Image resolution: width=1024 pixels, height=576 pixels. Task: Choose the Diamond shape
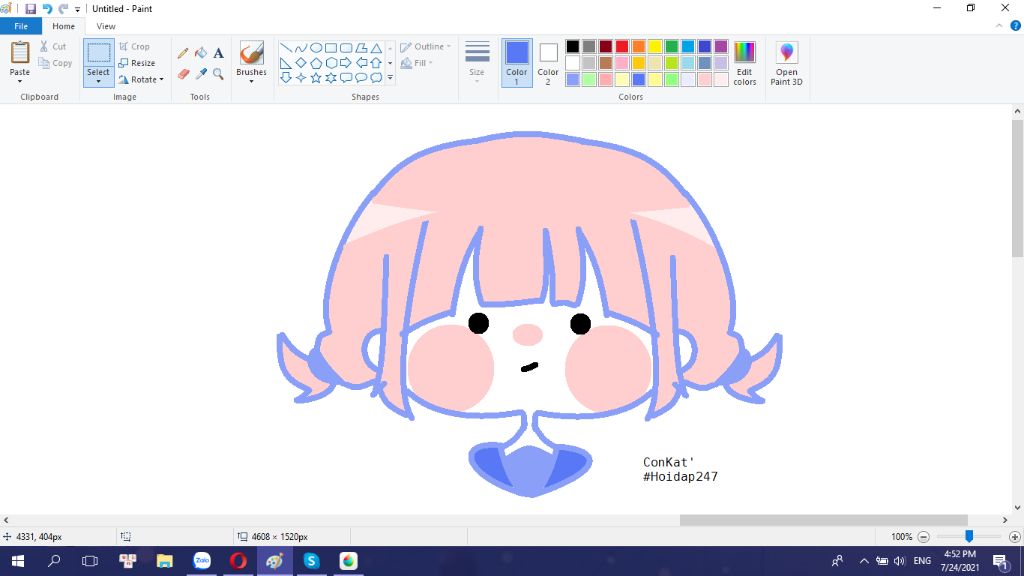click(300, 63)
